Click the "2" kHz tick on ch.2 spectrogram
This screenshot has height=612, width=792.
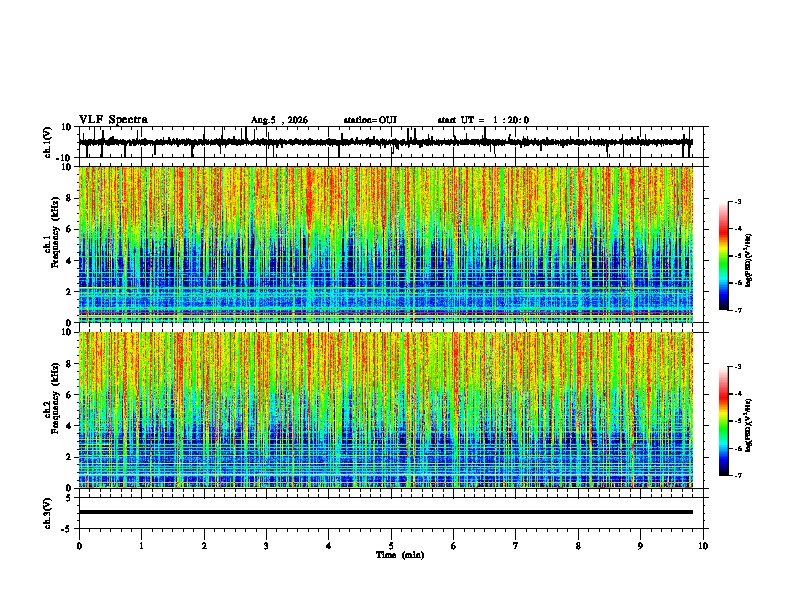[x=69, y=457]
